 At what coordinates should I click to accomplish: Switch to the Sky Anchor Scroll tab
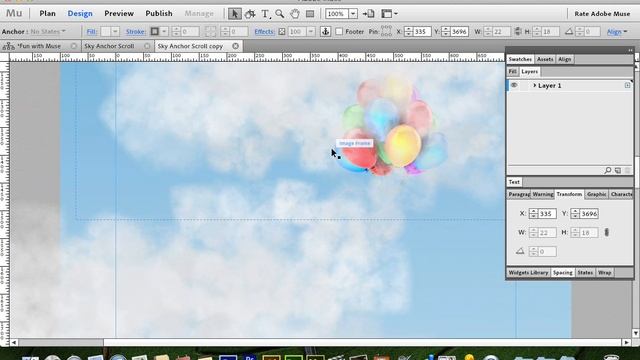click(x=109, y=46)
